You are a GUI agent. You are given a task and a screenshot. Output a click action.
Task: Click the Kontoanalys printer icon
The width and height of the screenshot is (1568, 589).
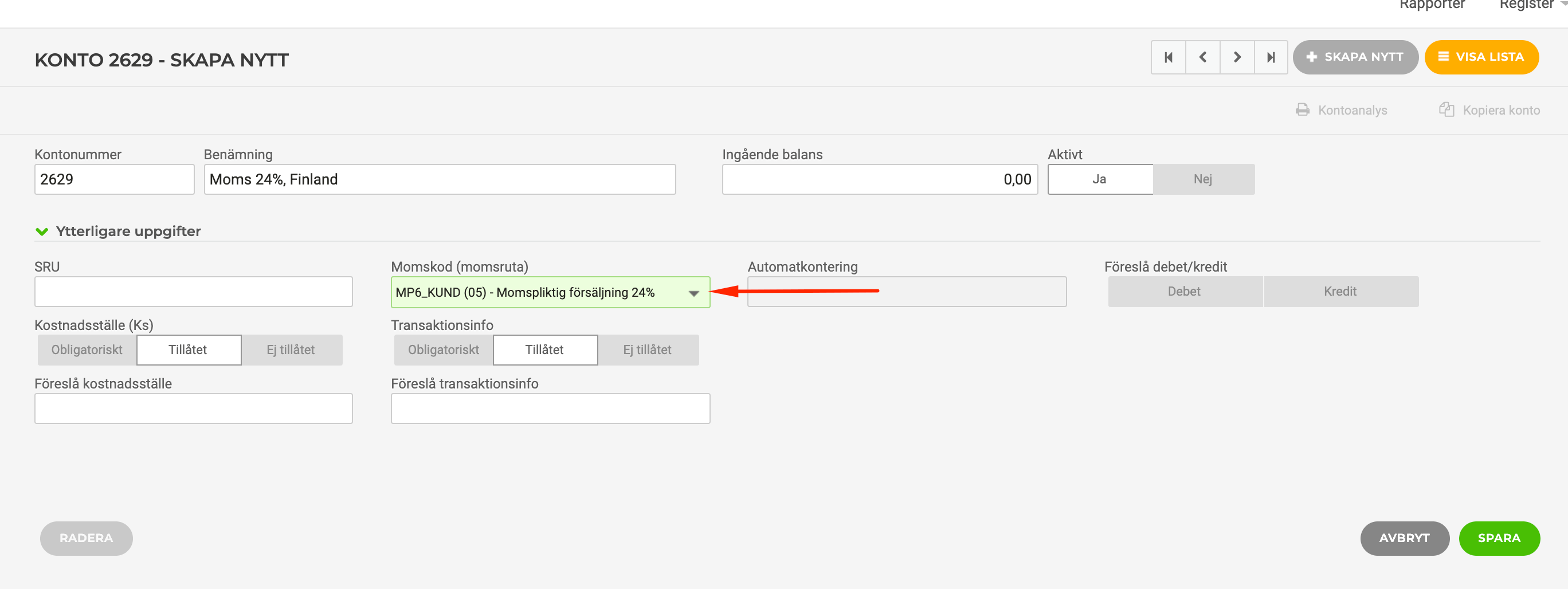1302,110
